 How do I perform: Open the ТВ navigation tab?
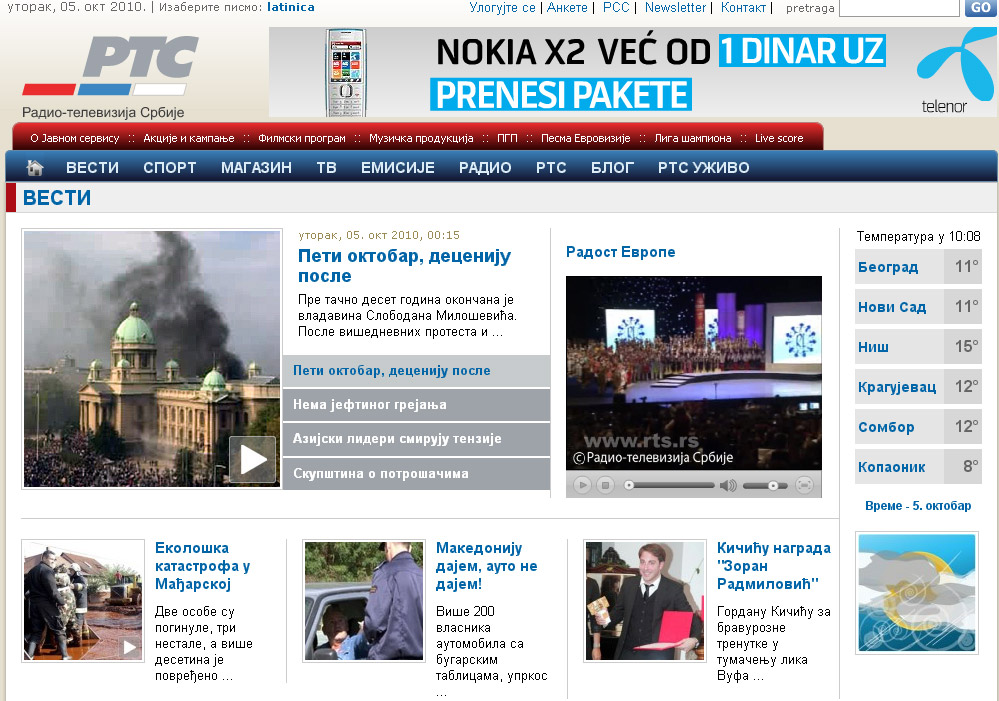[326, 168]
